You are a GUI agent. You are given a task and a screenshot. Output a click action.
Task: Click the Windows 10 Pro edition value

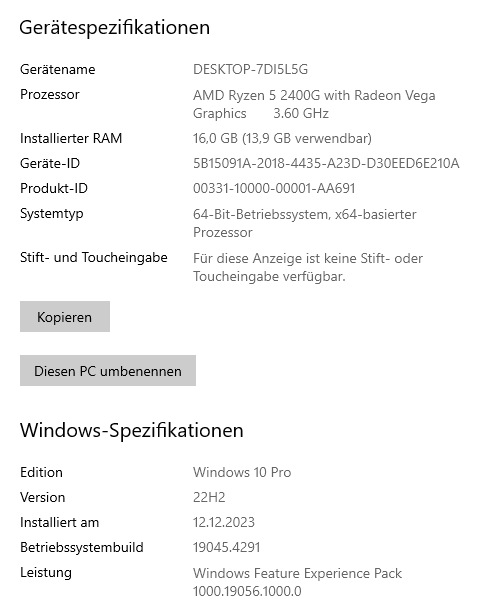pyautogui.click(x=242, y=472)
